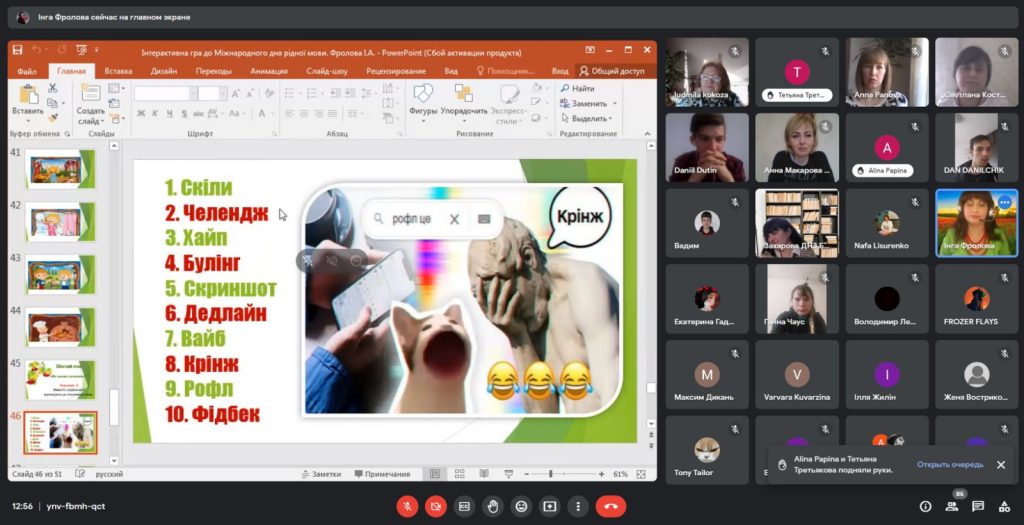Toggle the microphone mute button
This screenshot has width=1024, height=525.
[407, 506]
